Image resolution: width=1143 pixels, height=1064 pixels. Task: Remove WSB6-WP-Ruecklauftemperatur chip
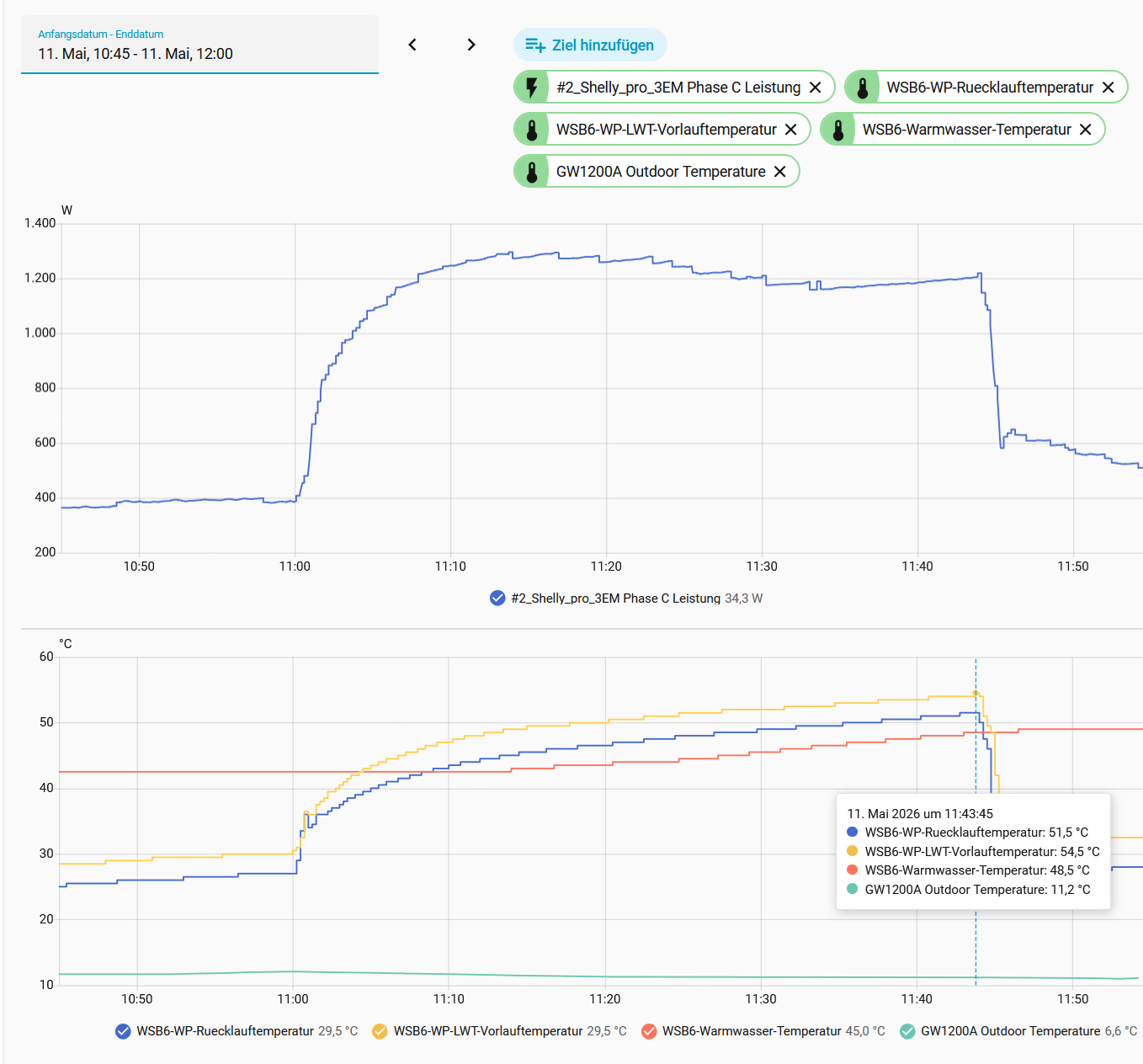[1108, 88]
